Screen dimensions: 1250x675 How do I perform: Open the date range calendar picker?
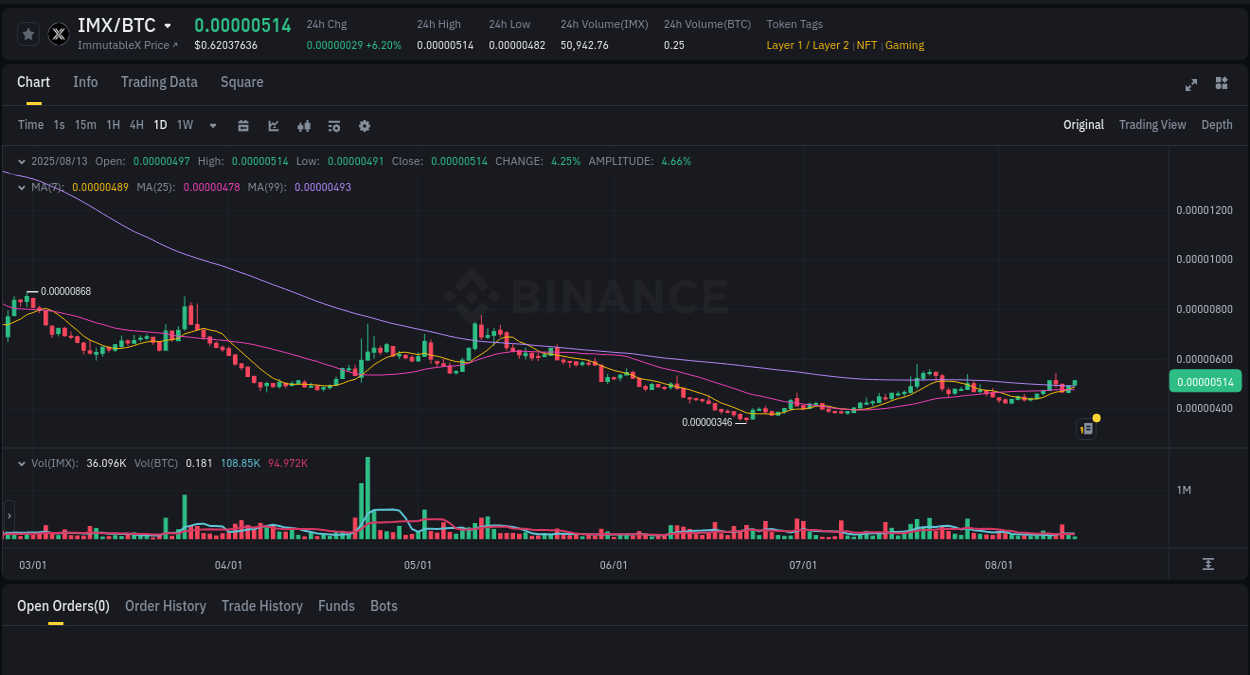click(x=243, y=125)
